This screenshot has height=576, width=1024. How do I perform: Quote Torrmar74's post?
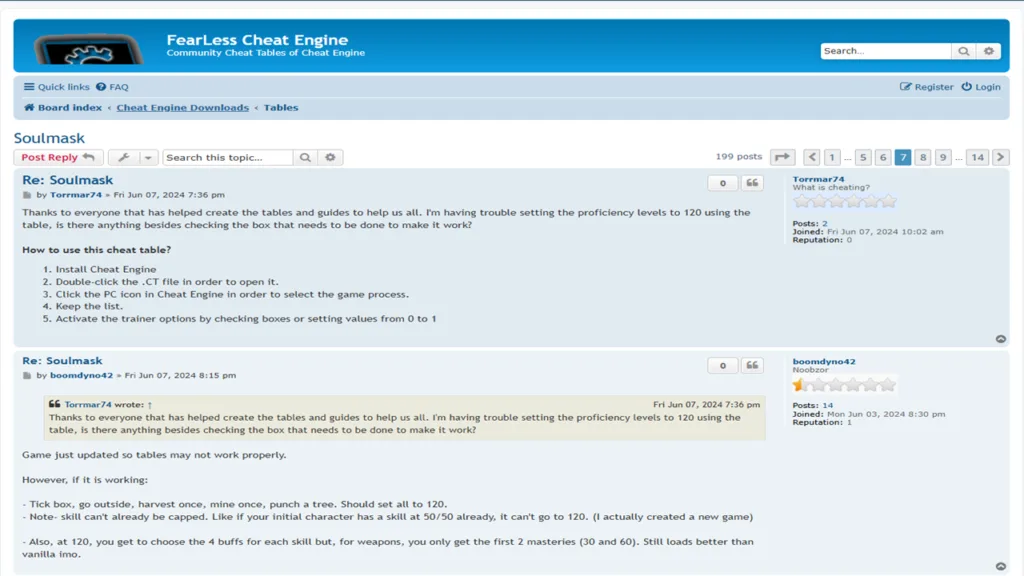tap(752, 184)
